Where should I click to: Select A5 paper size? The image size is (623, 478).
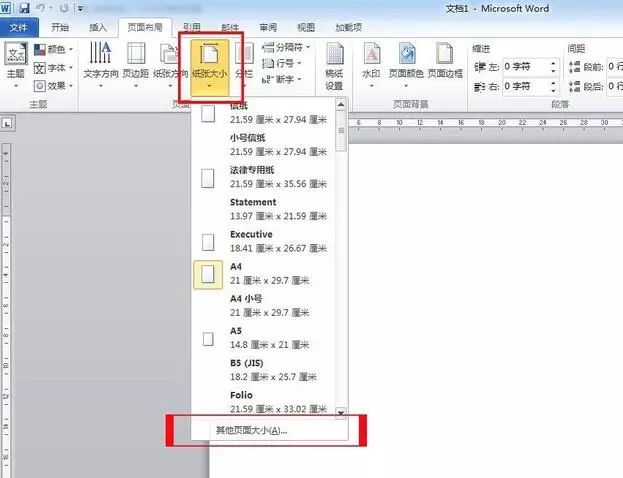263,338
